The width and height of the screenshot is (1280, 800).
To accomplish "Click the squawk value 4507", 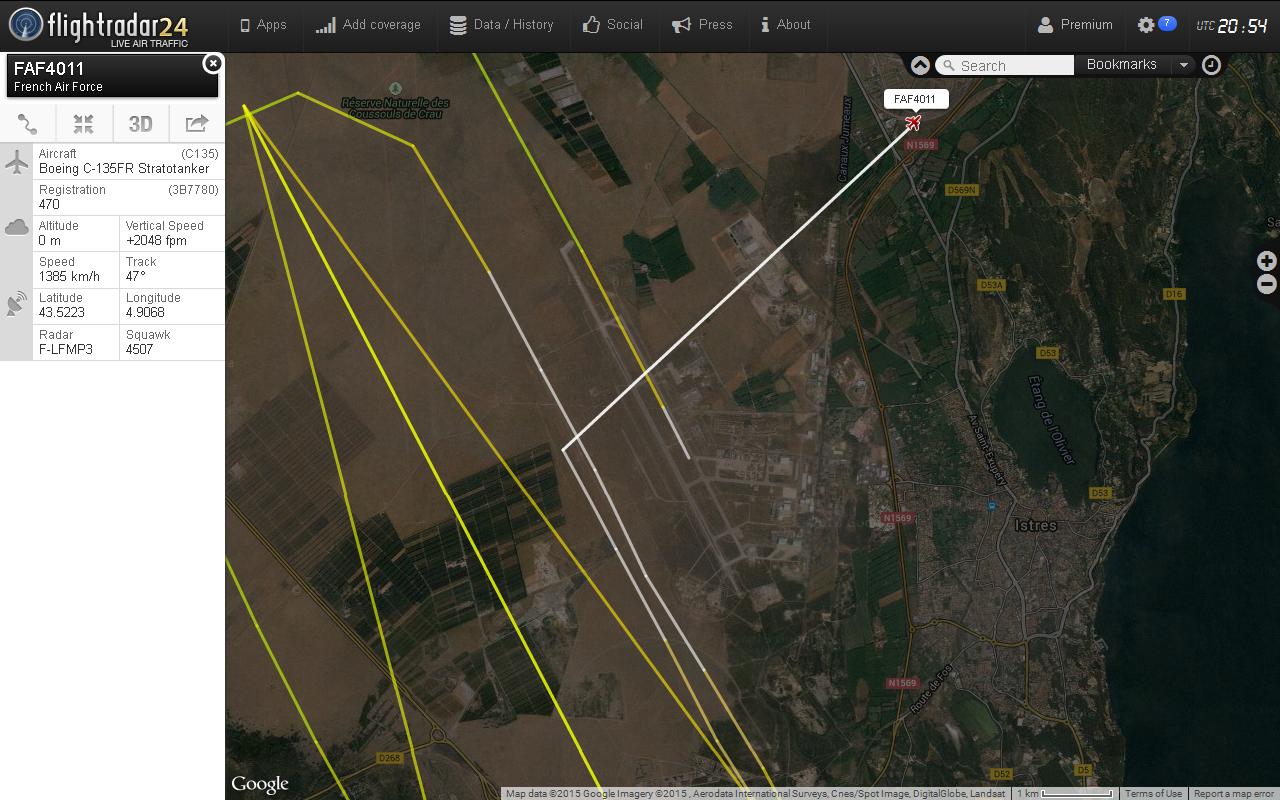I will (x=140, y=350).
